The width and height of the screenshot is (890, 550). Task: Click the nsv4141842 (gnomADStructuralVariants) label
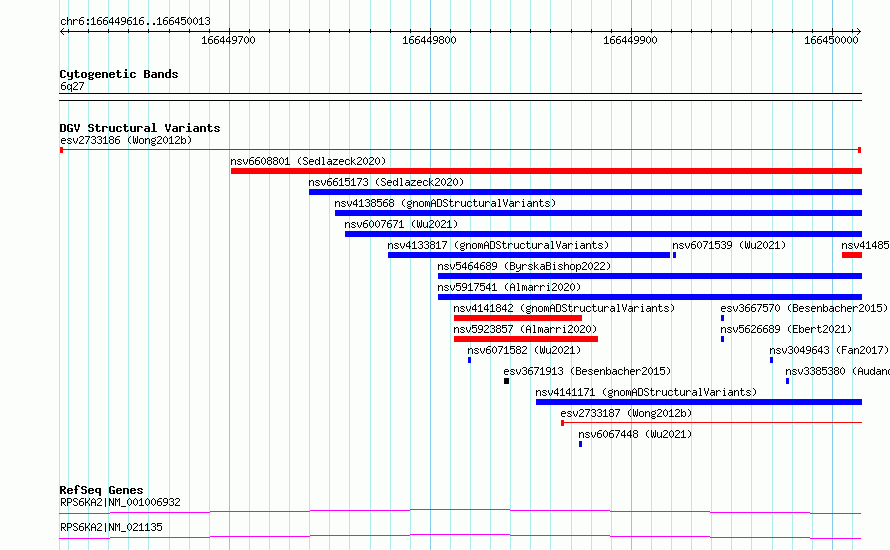click(564, 308)
